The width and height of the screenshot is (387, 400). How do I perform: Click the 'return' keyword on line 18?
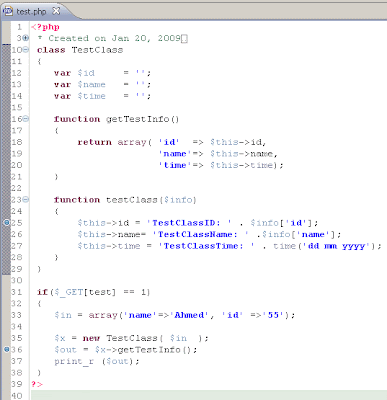[x=94, y=142]
